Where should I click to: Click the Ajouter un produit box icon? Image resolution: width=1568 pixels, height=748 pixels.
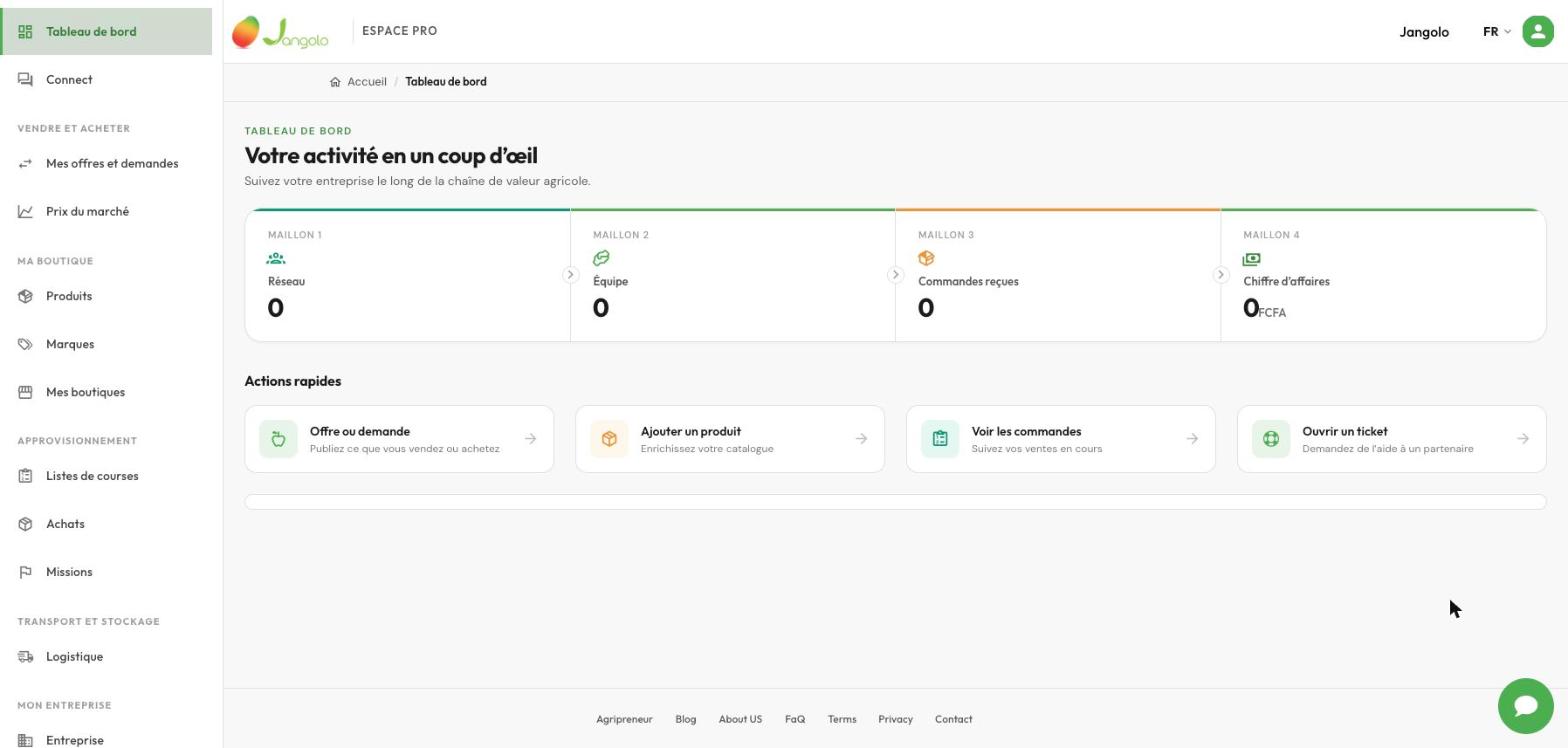(x=609, y=439)
